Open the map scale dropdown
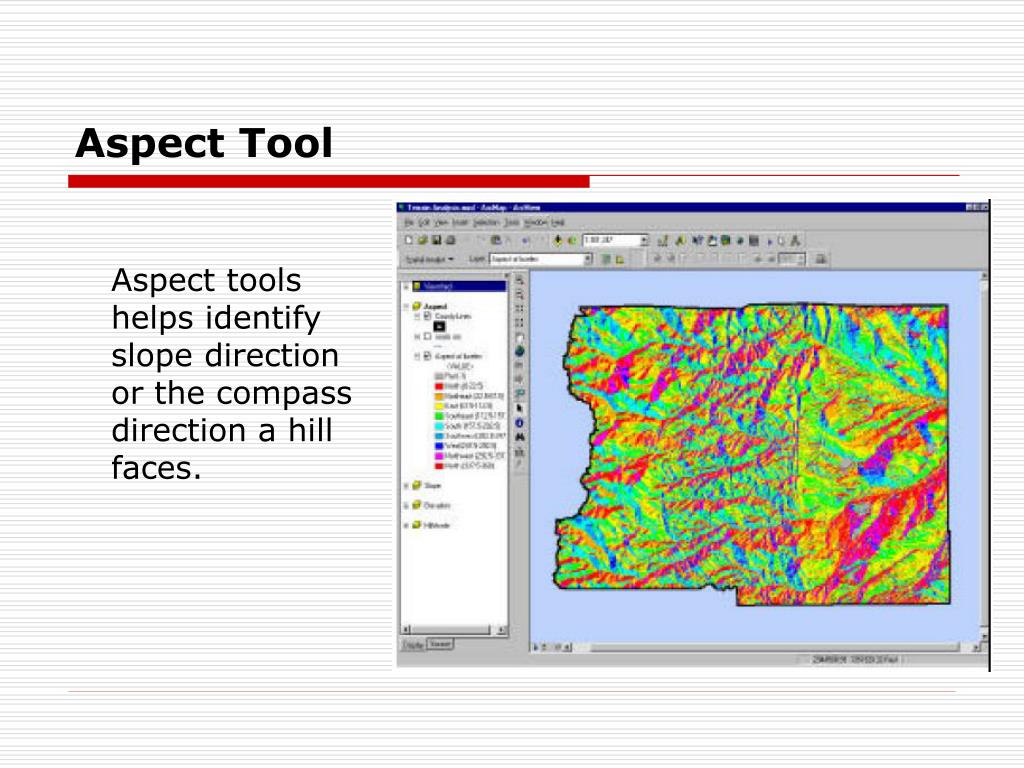Screen dimensions: 1024x768 pos(644,241)
